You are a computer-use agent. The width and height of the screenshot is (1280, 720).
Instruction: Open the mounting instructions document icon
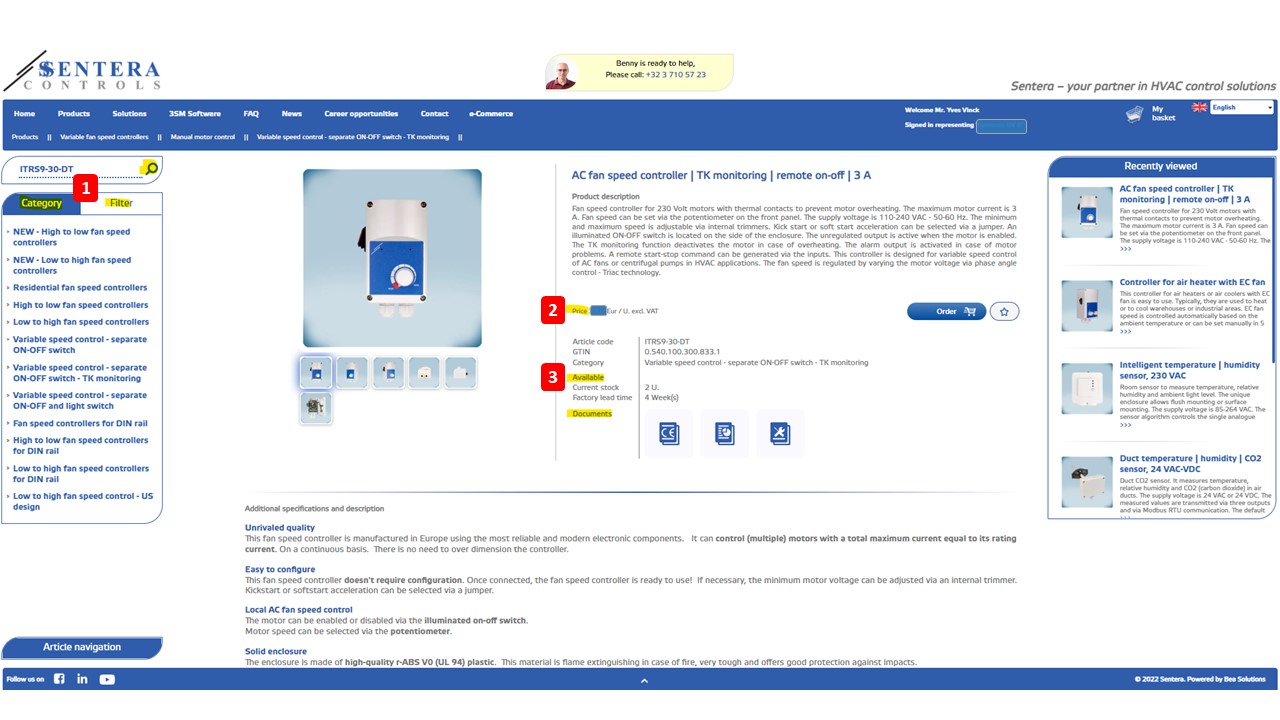coord(780,433)
